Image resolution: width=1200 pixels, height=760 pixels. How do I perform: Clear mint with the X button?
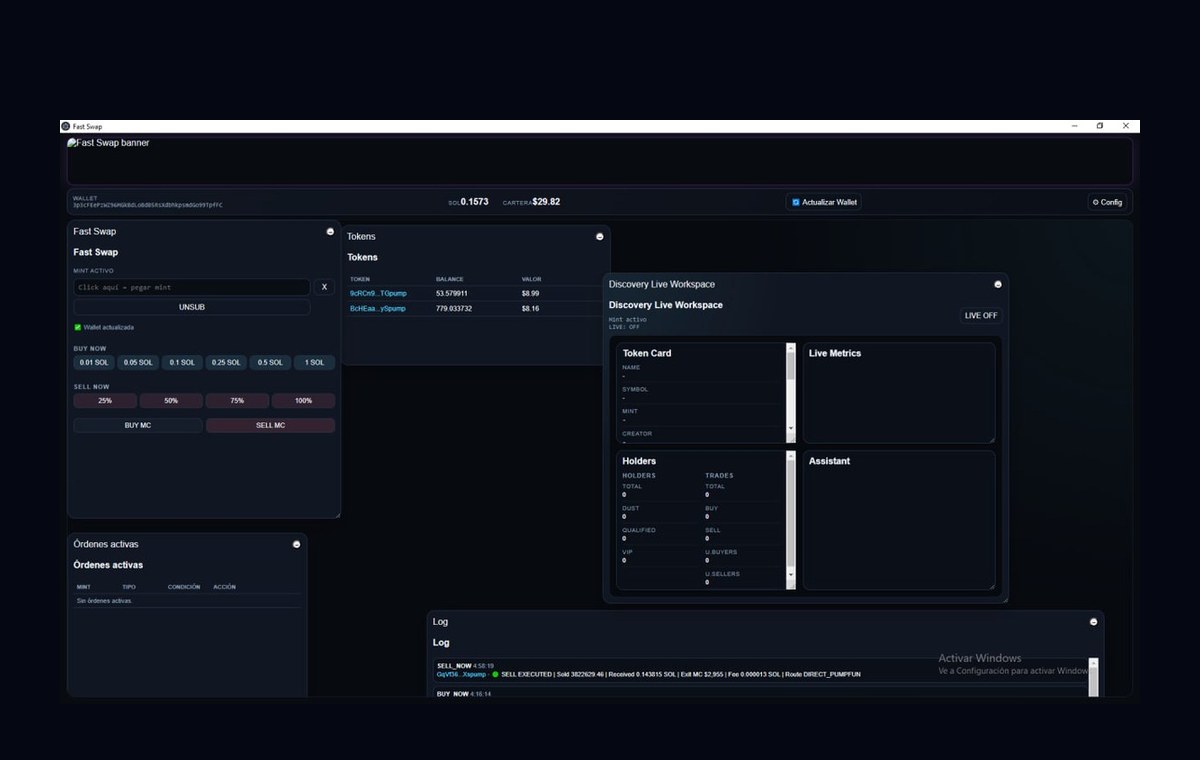[x=324, y=287]
